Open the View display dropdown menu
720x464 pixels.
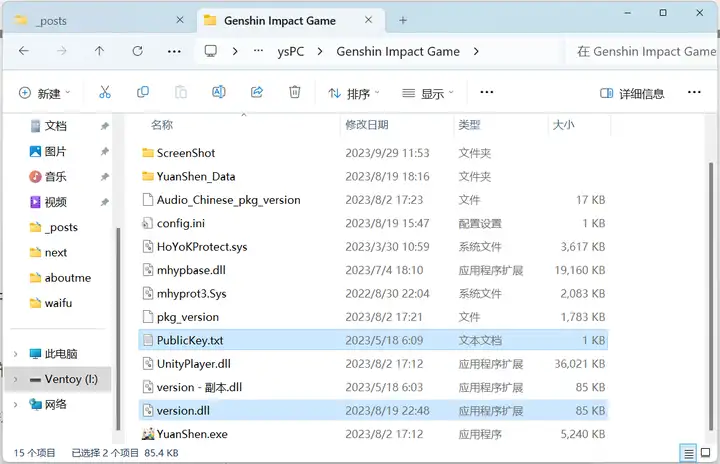click(x=428, y=93)
